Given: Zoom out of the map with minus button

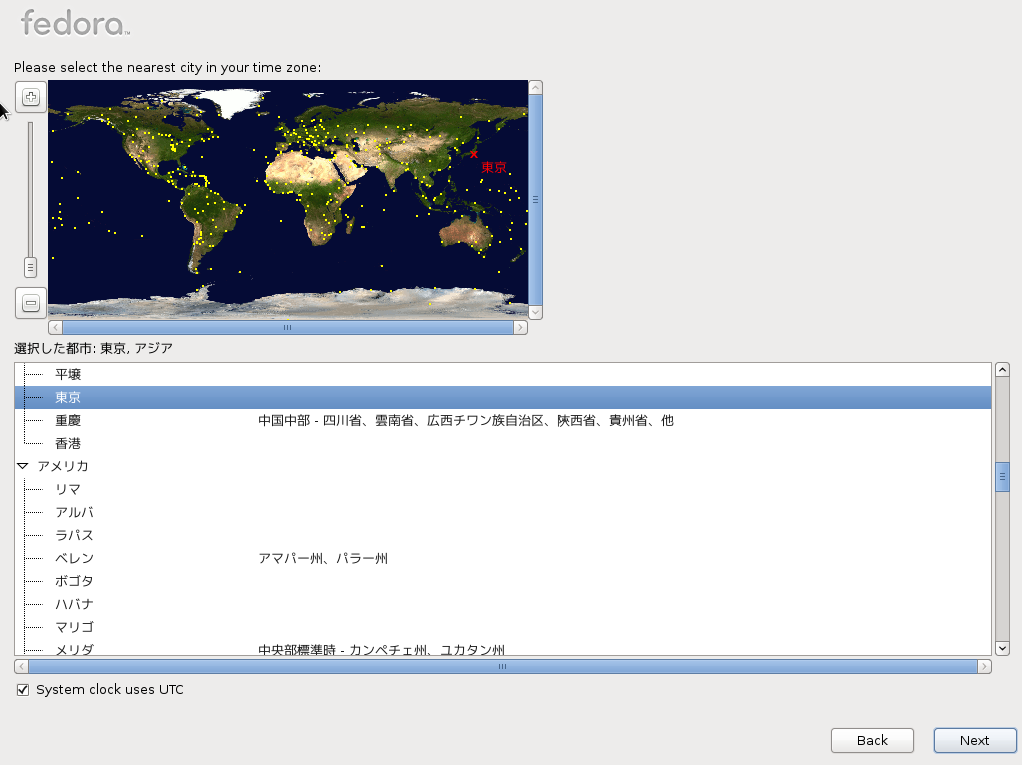Looking at the screenshot, I should tap(31, 303).
